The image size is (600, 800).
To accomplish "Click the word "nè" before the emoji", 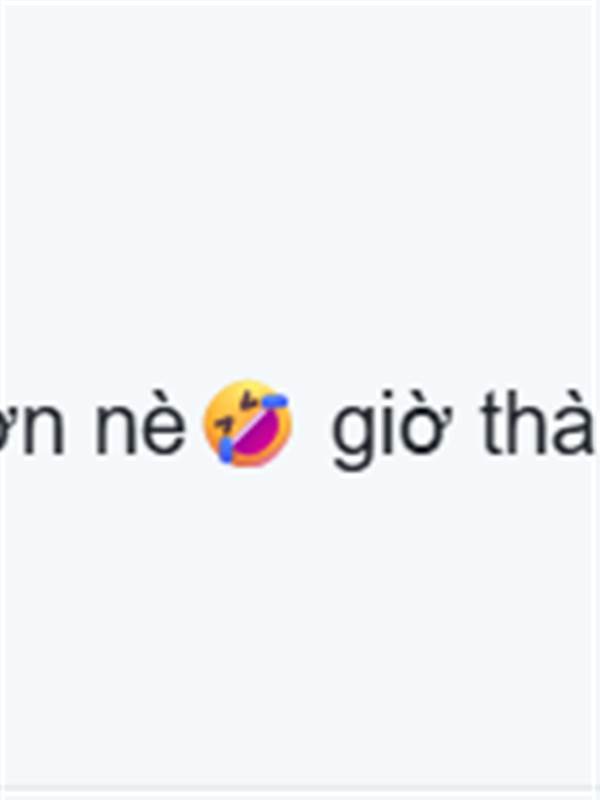I will click(x=141, y=424).
